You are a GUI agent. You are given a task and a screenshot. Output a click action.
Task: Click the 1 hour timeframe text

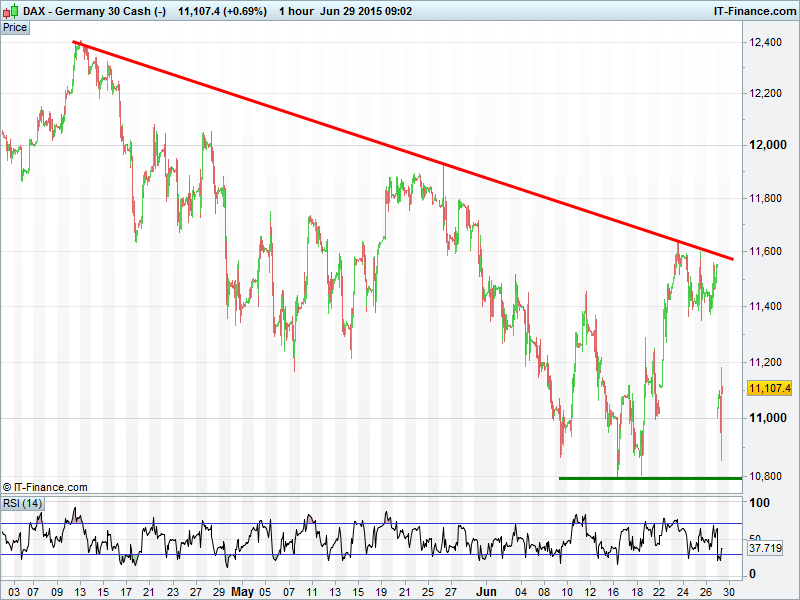(x=295, y=10)
